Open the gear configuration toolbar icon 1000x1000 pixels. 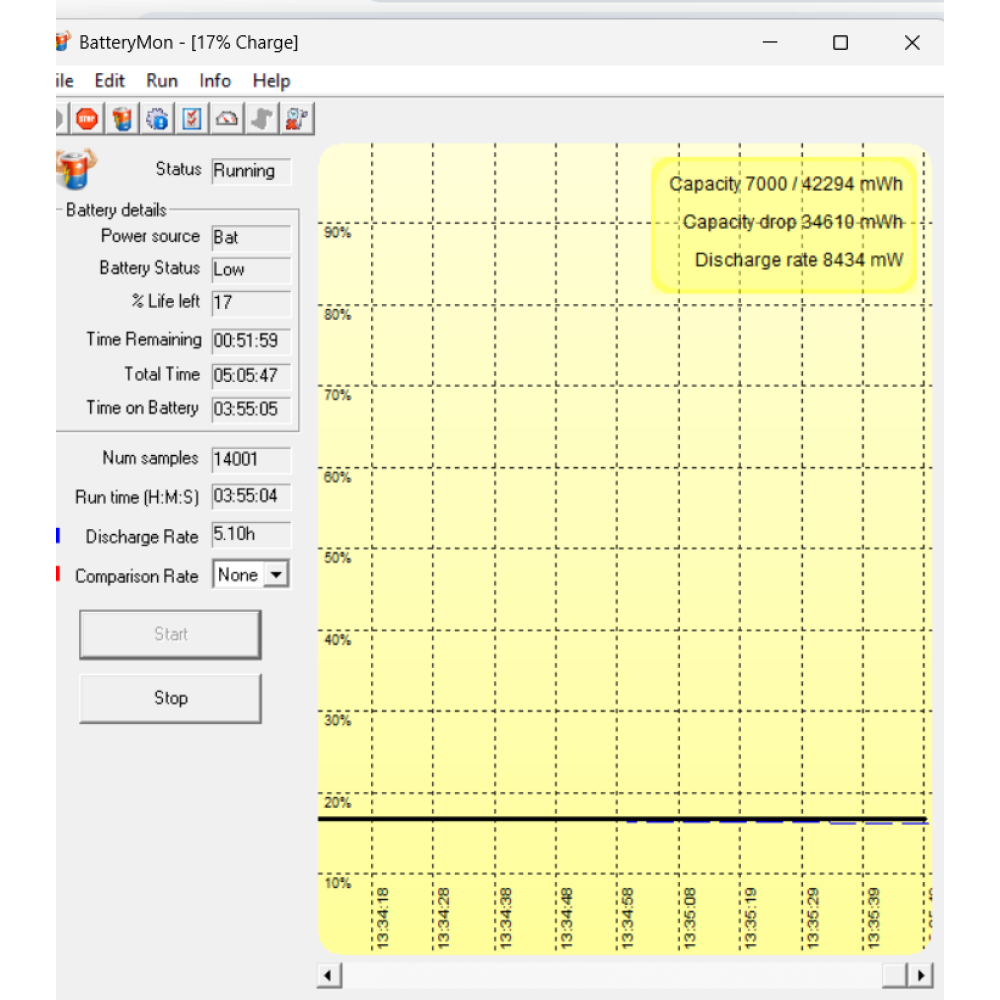pos(158,119)
